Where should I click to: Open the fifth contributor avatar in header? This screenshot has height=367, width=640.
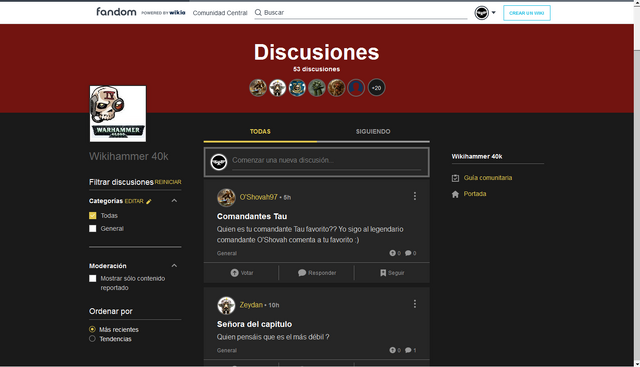tap(336, 88)
